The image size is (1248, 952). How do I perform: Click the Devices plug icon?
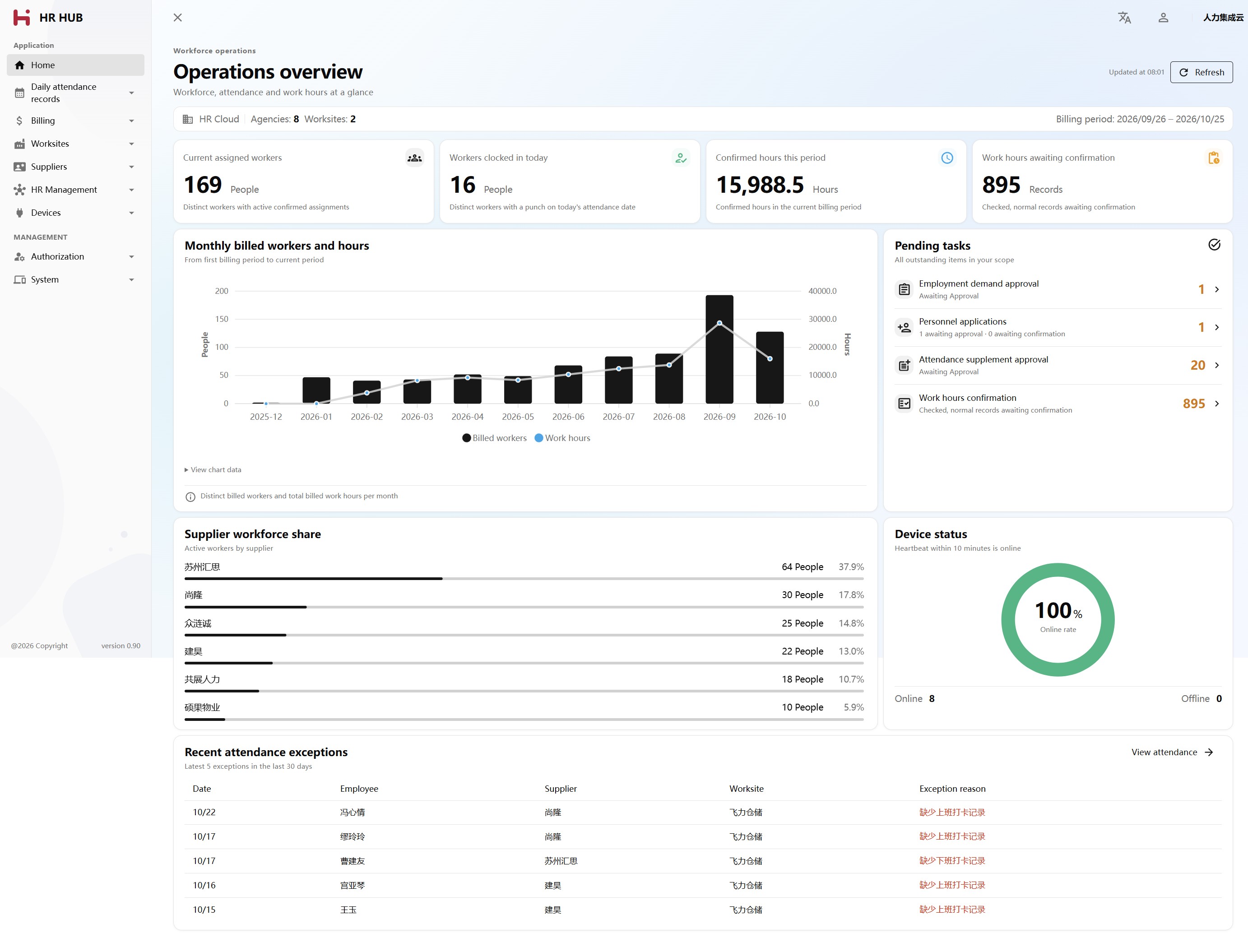pyautogui.click(x=20, y=213)
